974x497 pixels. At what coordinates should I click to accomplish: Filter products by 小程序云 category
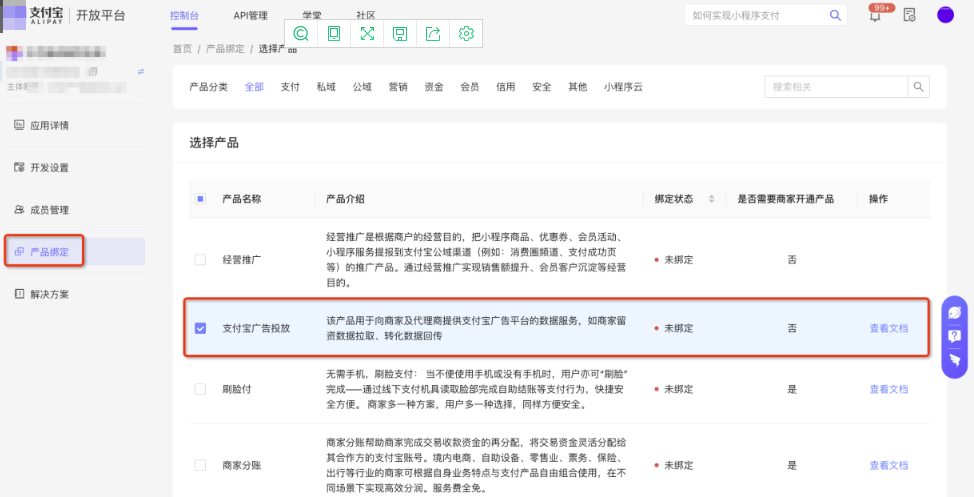coord(623,87)
